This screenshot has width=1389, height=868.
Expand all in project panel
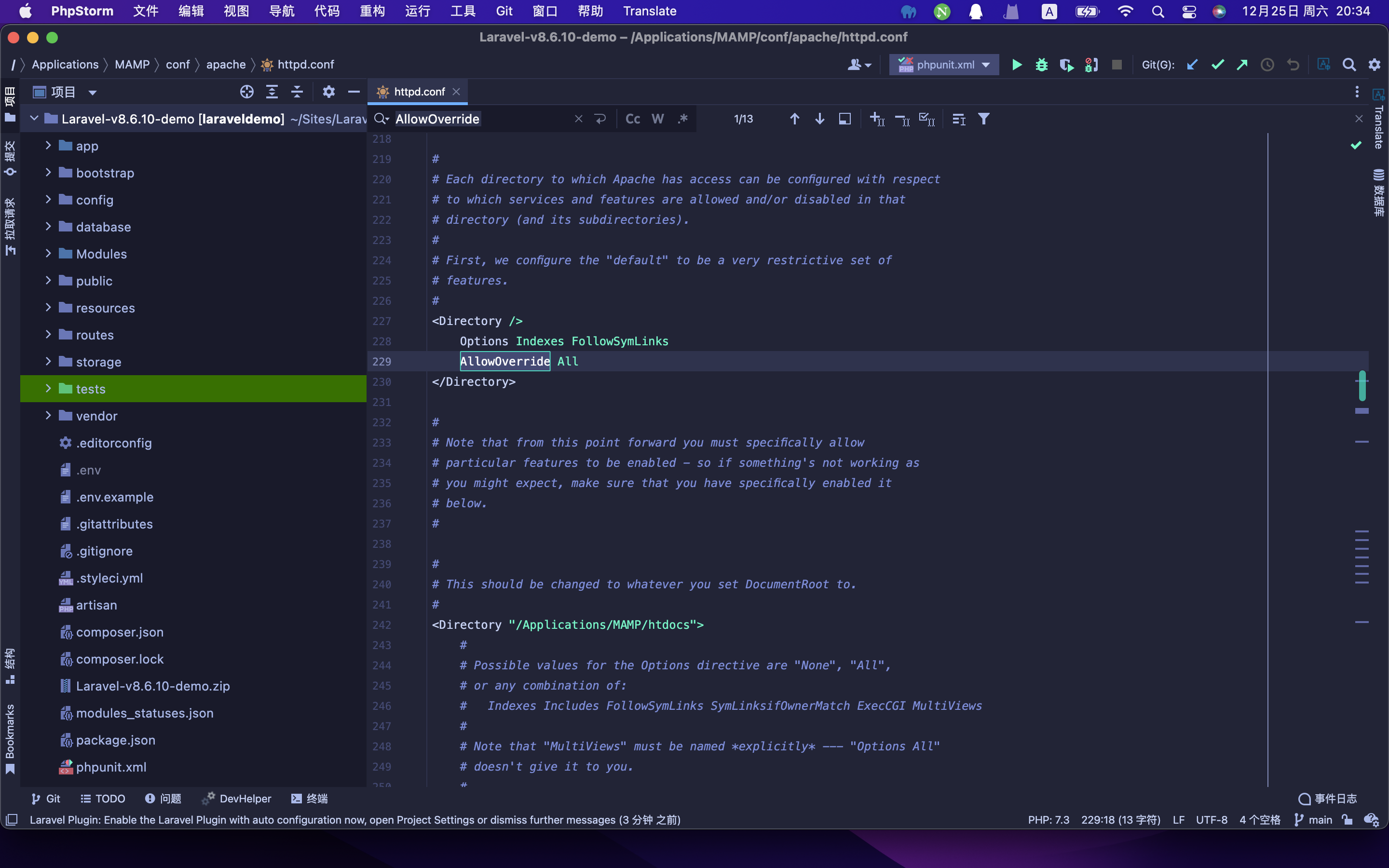[272, 92]
